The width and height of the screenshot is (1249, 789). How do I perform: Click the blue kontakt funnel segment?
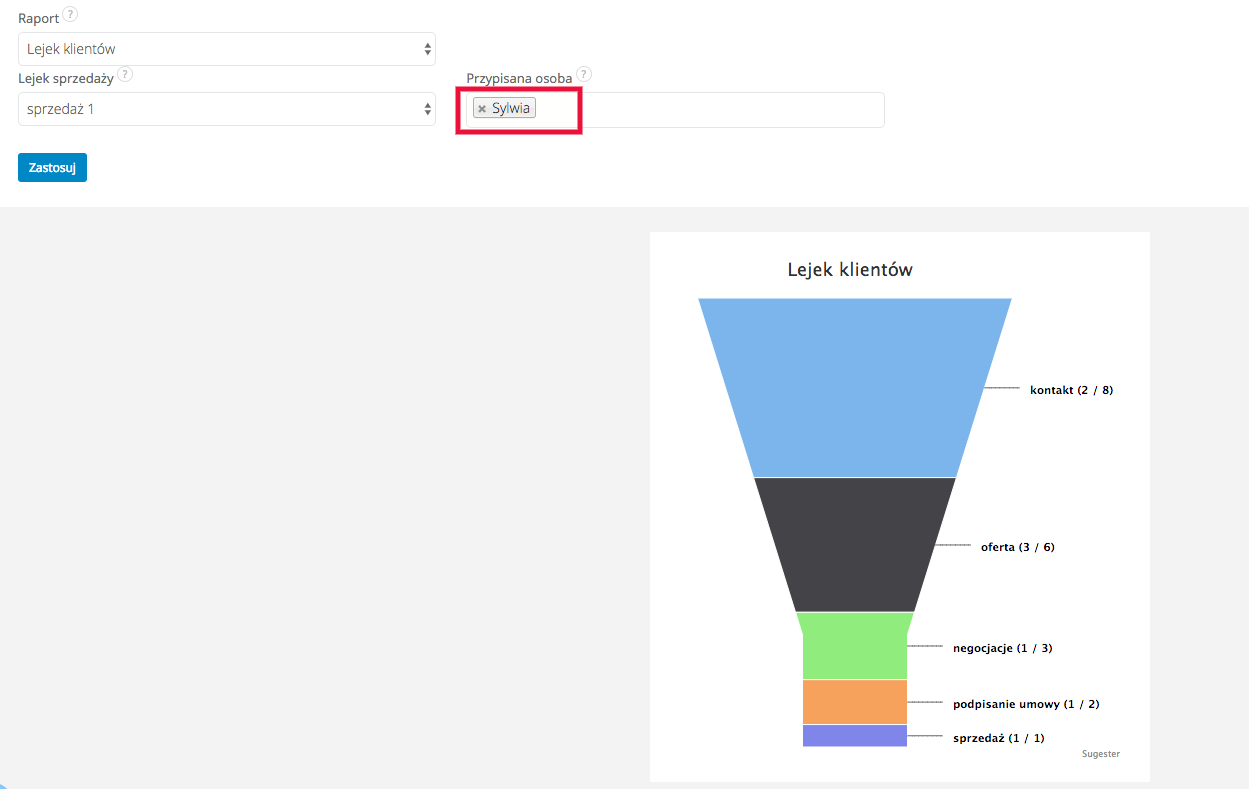click(855, 388)
